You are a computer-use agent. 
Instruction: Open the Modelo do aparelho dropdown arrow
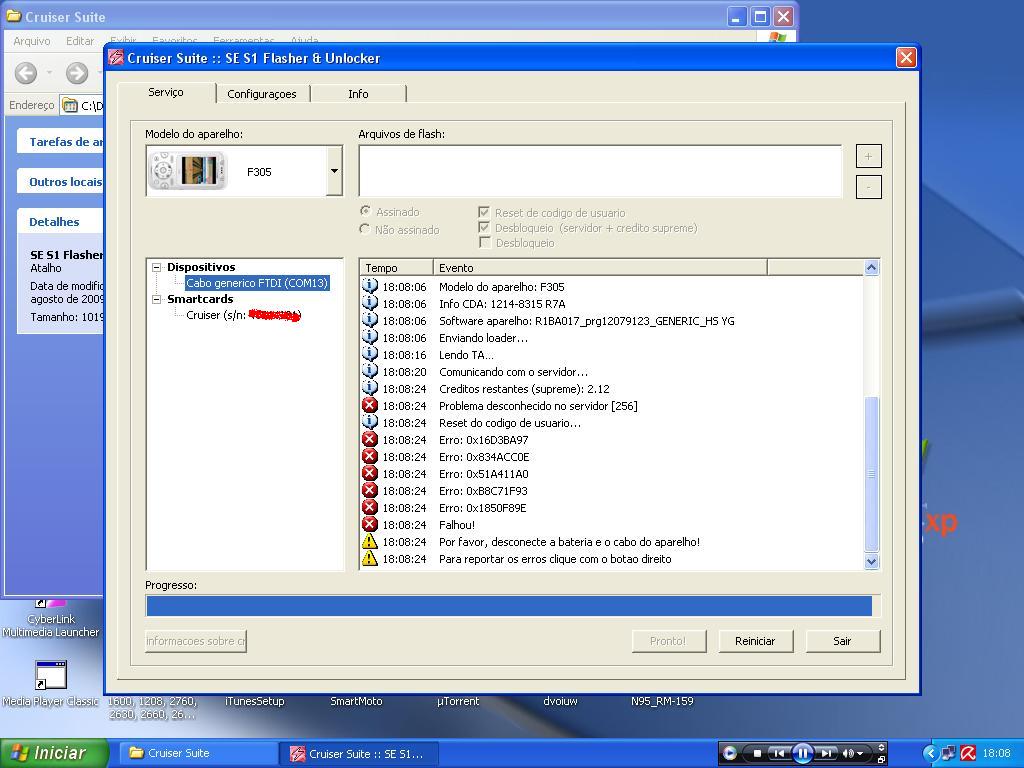[334, 171]
